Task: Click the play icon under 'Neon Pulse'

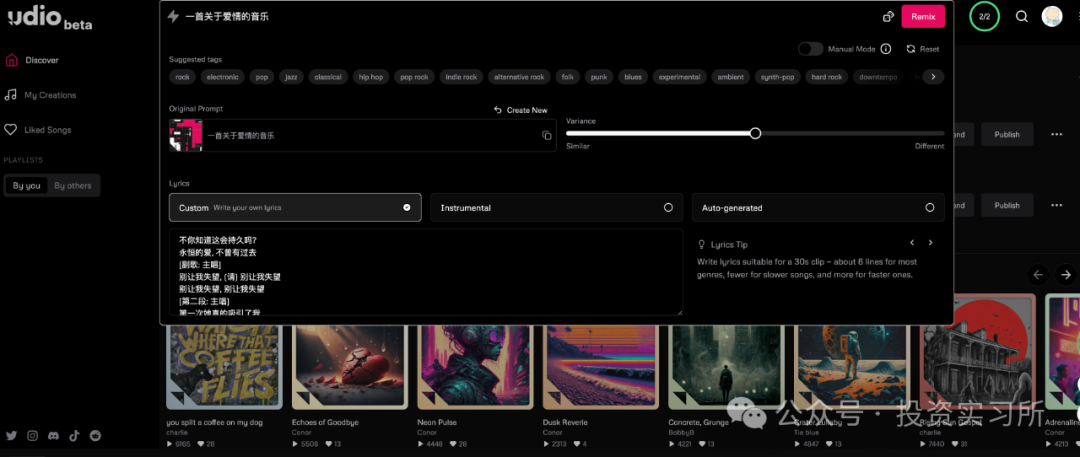Action: coord(420,444)
